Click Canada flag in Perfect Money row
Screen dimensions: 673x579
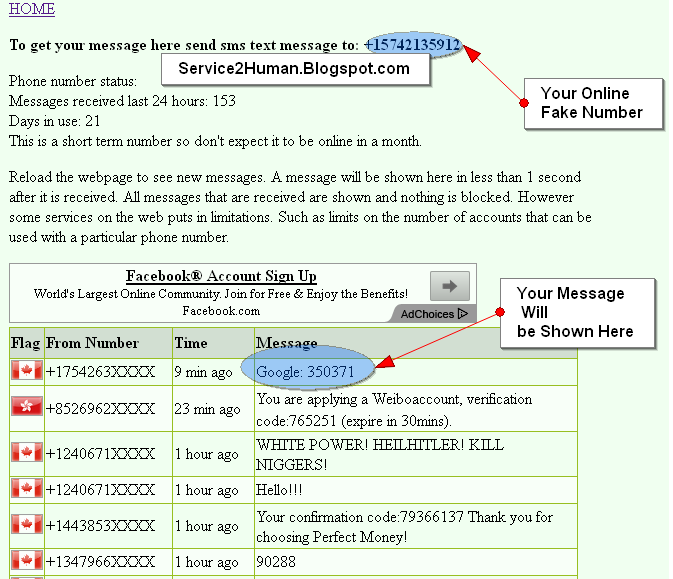(x=27, y=524)
